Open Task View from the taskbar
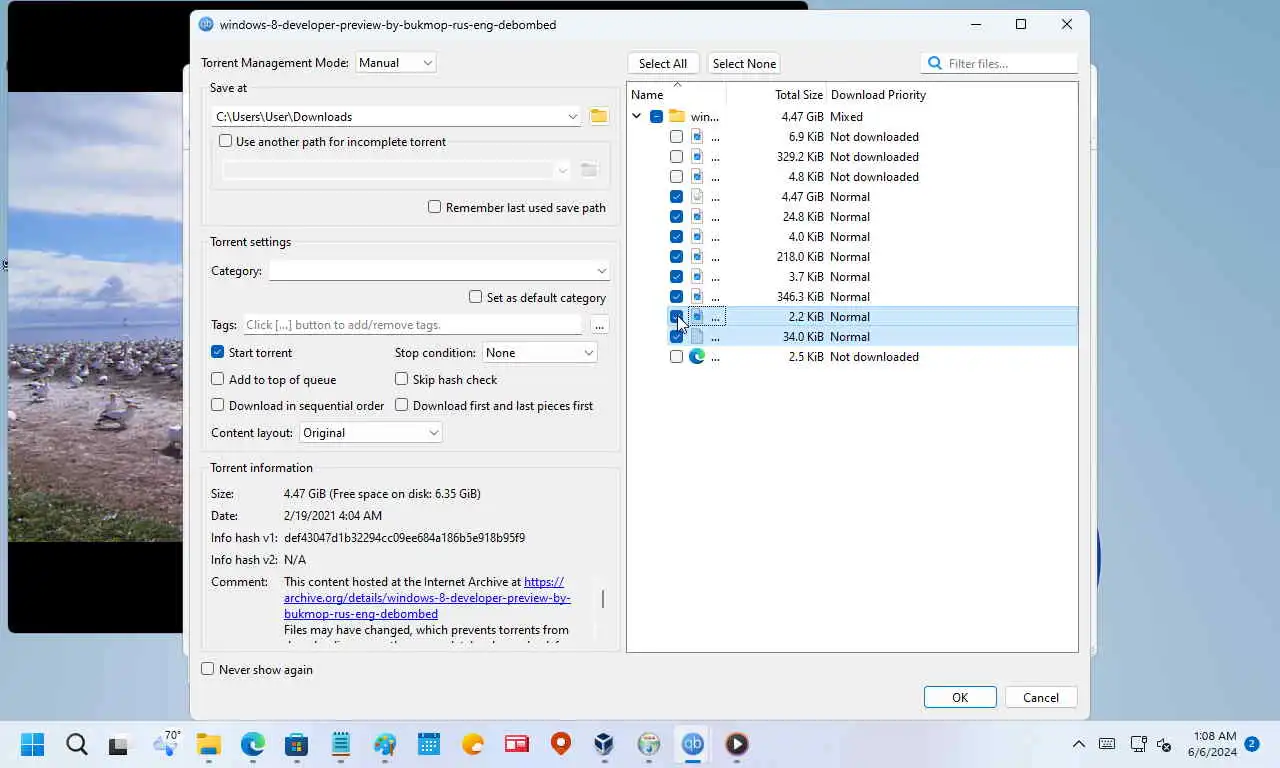Screen dimensions: 1280x768 (x=119, y=744)
